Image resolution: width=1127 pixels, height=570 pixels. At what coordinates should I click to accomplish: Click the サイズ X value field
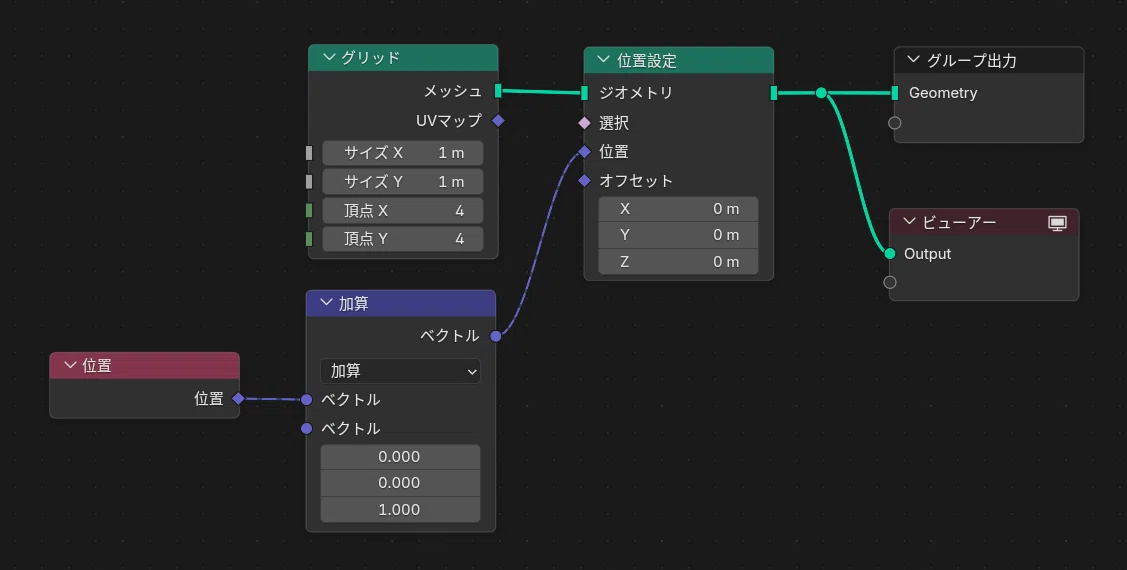coord(402,152)
